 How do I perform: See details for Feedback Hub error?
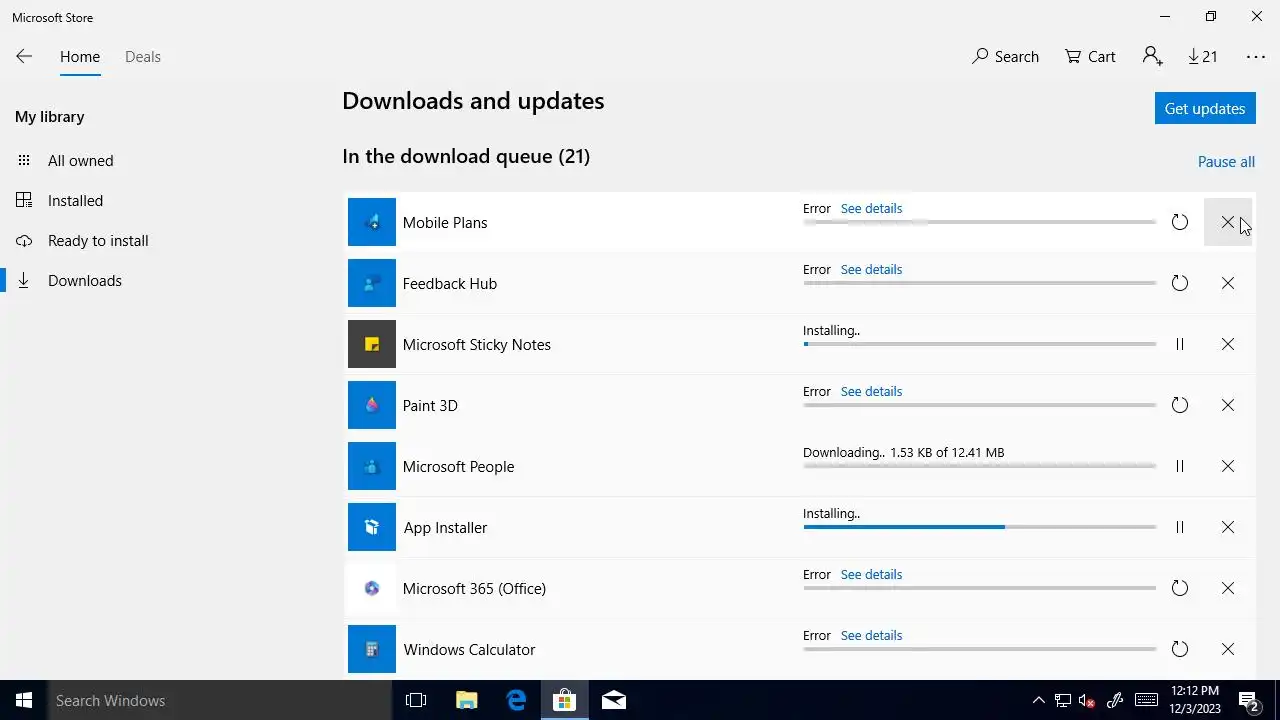coord(871,270)
